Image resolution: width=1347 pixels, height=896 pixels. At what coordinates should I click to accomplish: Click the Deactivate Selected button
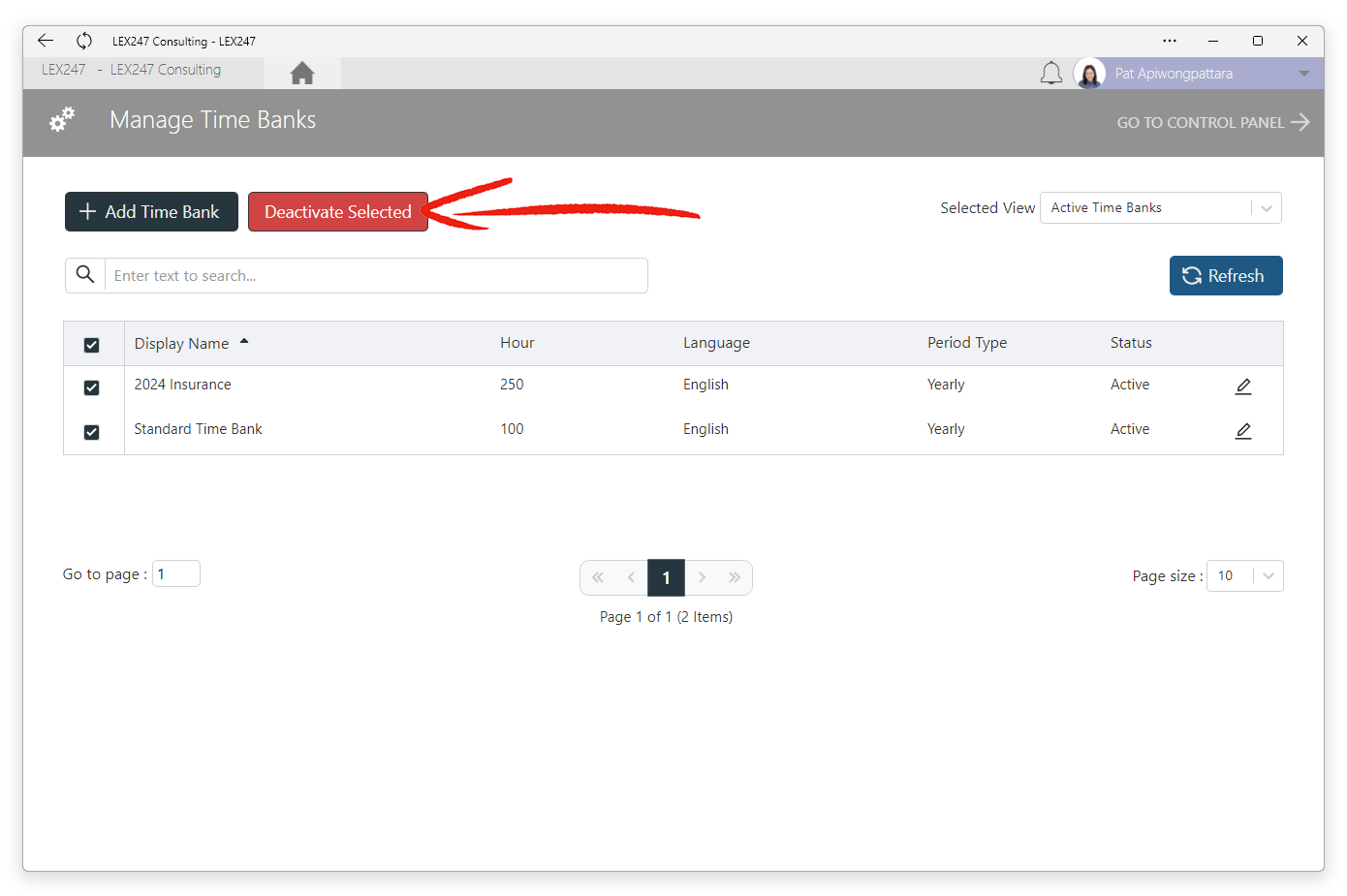click(338, 212)
